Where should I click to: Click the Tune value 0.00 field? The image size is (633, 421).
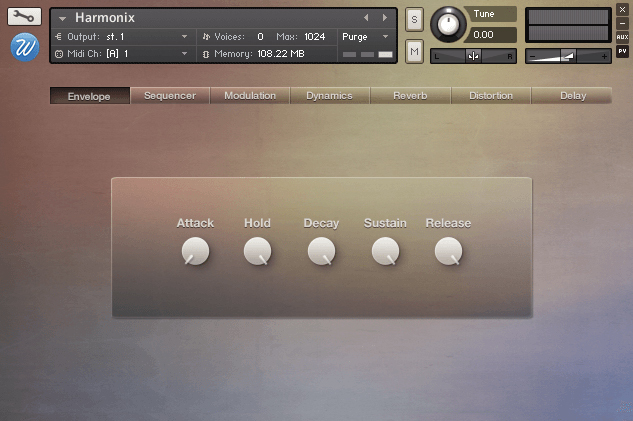tap(490, 35)
